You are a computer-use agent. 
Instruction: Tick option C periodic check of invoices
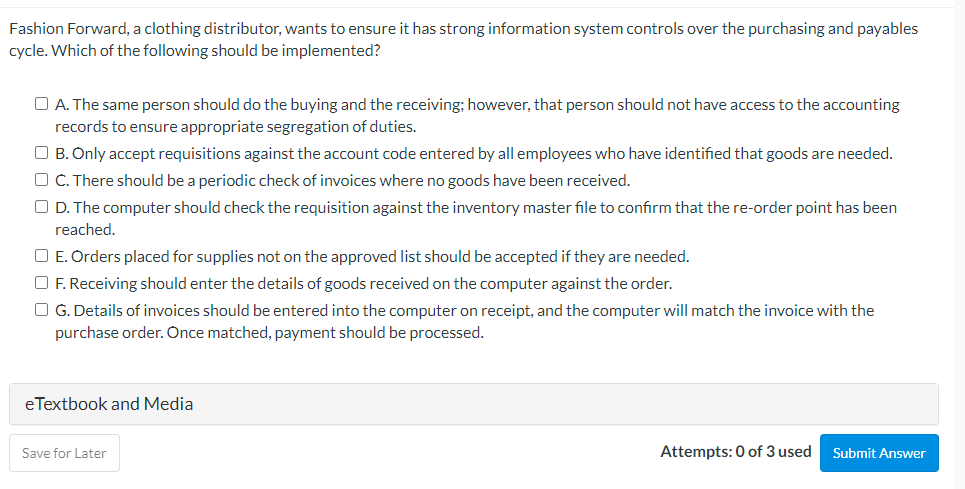[x=41, y=179]
